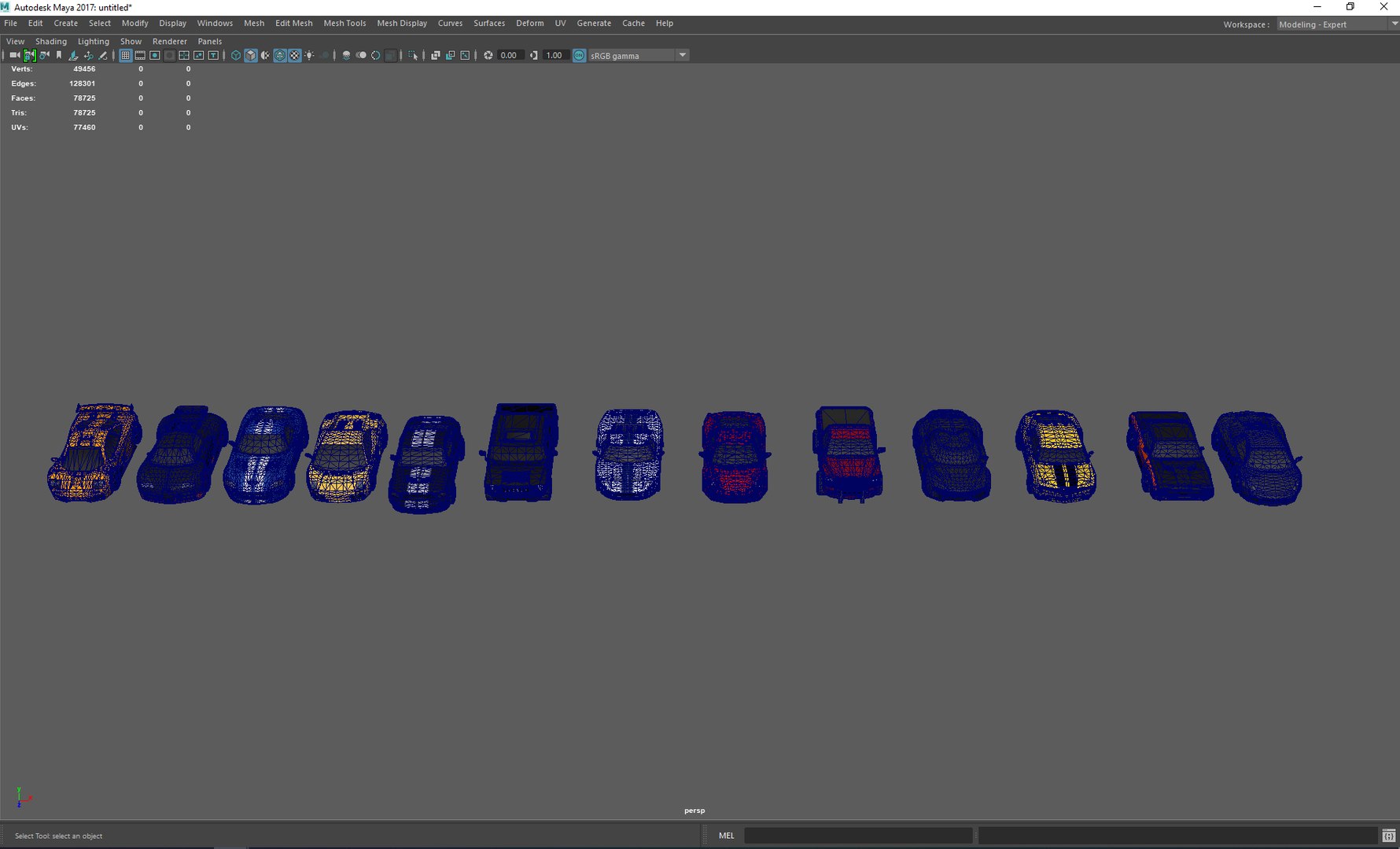Open the Generate menu
This screenshot has width=1400, height=849.
pos(594,24)
